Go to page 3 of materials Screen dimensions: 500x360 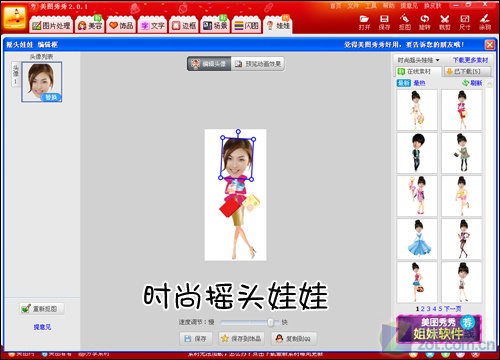pyautogui.click(x=429, y=309)
